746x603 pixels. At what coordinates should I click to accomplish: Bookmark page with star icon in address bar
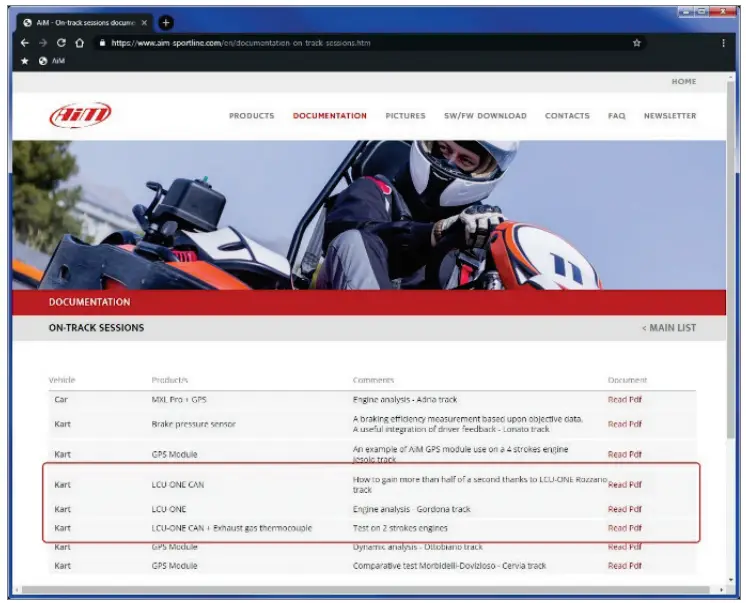pyautogui.click(x=637, y=43)
